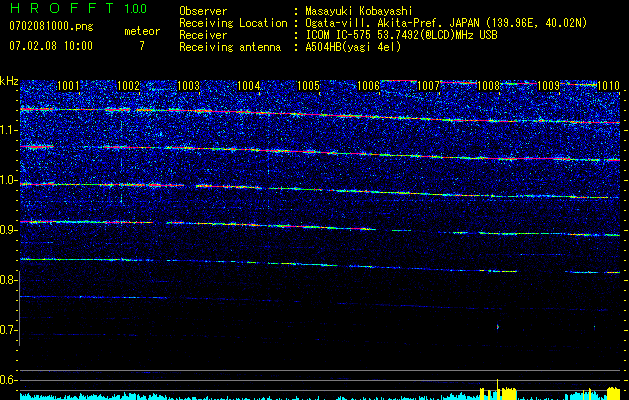Click the kHz axis unit label

(9, 81)
